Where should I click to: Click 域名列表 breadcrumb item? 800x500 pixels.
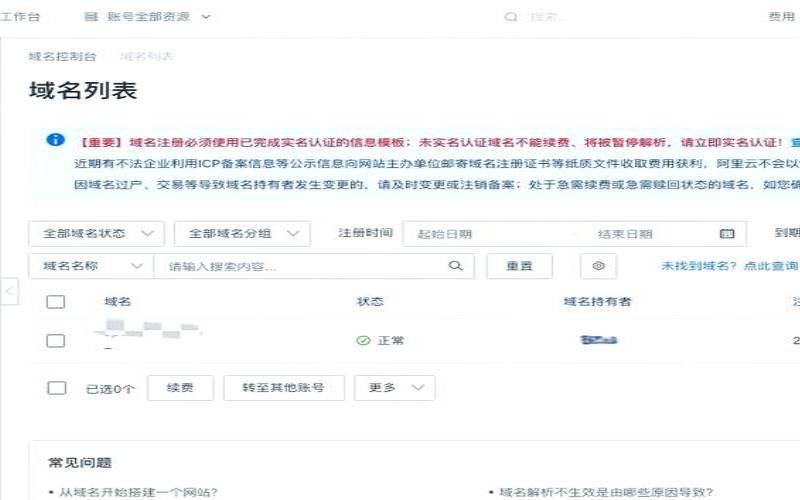(x=146, y=56)
